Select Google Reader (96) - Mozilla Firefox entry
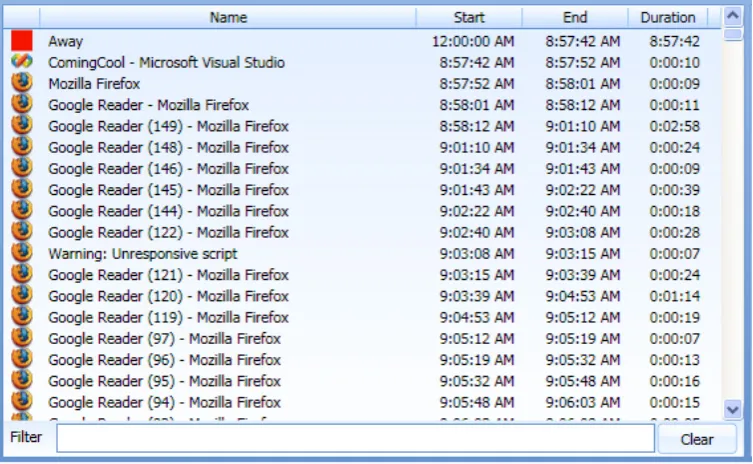This screenshot has width=753, height=464. point(164,359)
